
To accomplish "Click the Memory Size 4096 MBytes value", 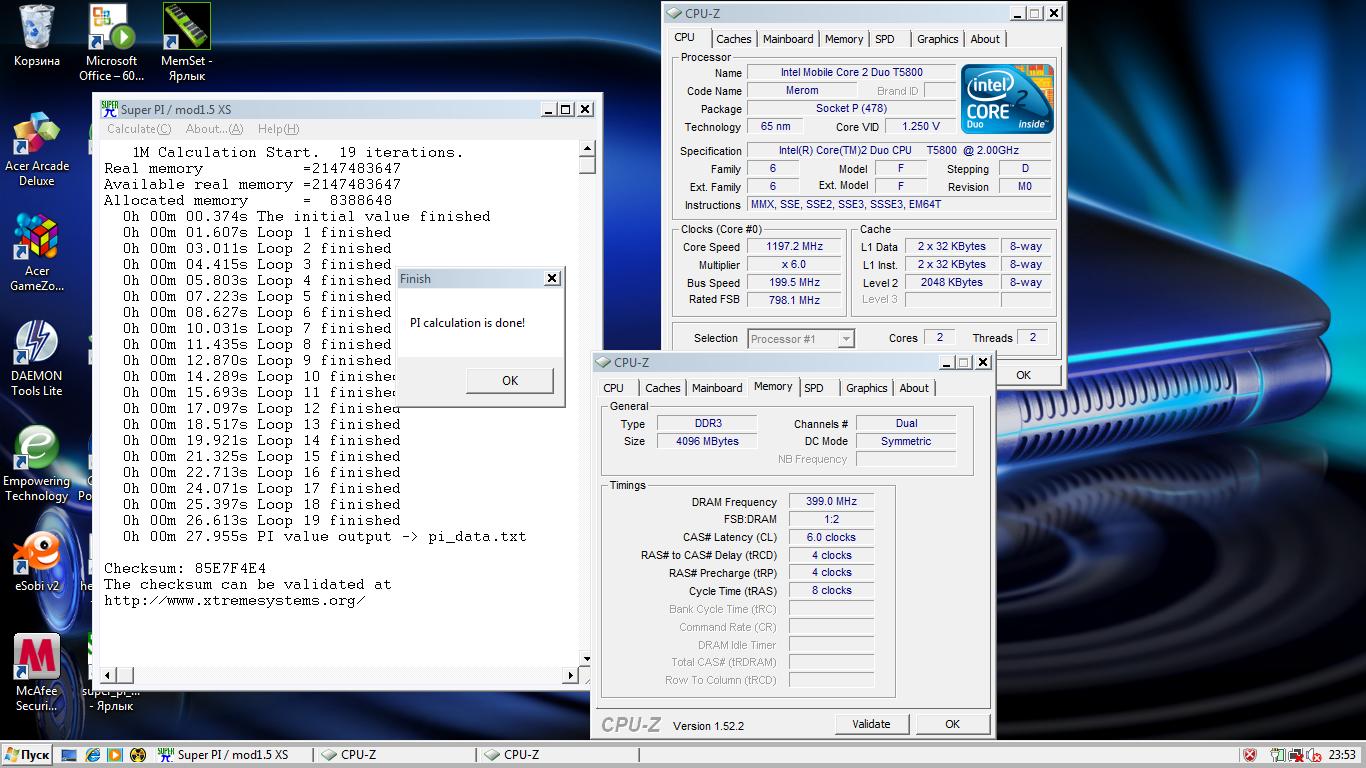I will coord(708,441).
